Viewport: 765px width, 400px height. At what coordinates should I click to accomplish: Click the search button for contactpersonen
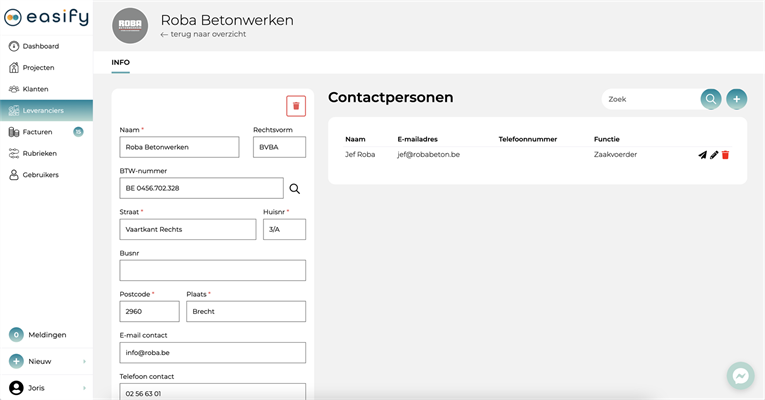coord(710,99)
